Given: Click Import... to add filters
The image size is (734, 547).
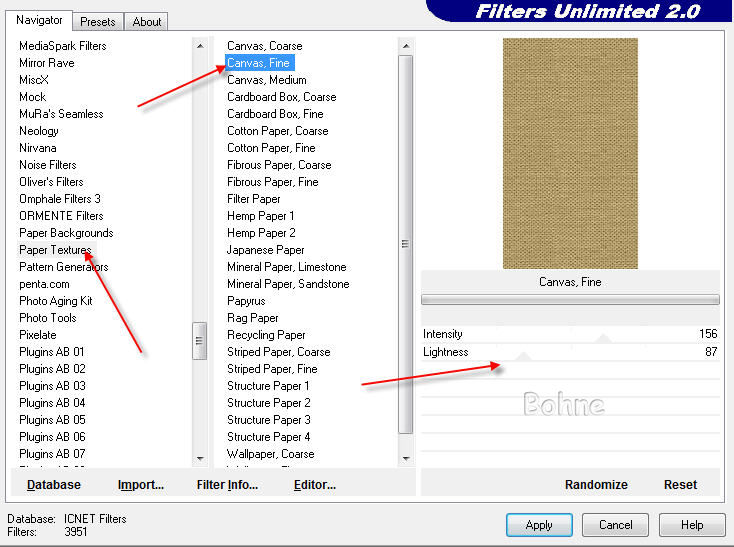Looking at the screenshot, I should click(141, 484).
